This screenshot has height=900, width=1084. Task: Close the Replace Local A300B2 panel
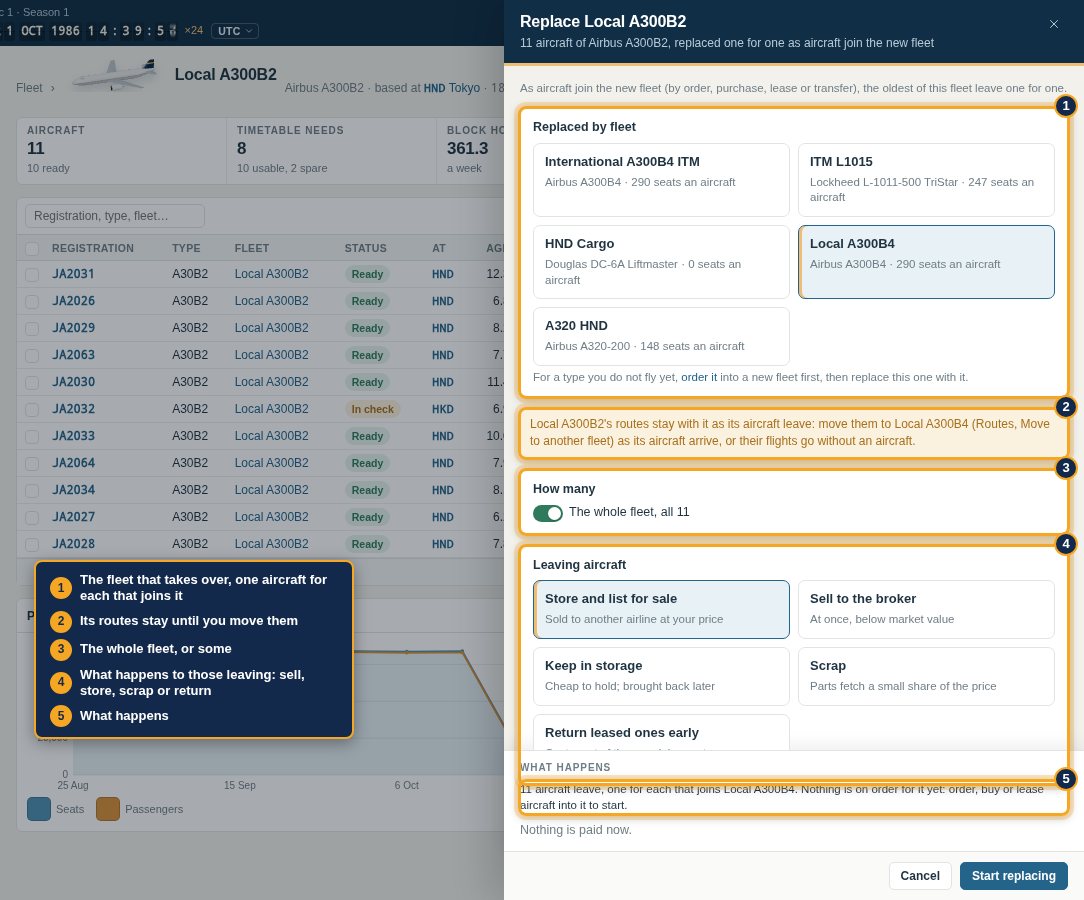(1054, 24)
